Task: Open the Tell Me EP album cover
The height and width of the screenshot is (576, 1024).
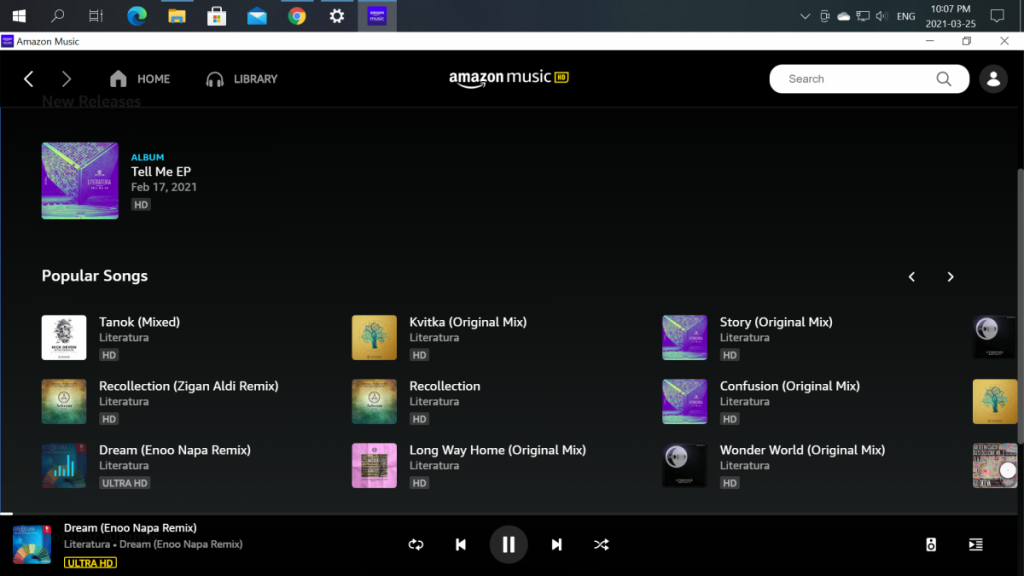Action: [x=80, y=181]
